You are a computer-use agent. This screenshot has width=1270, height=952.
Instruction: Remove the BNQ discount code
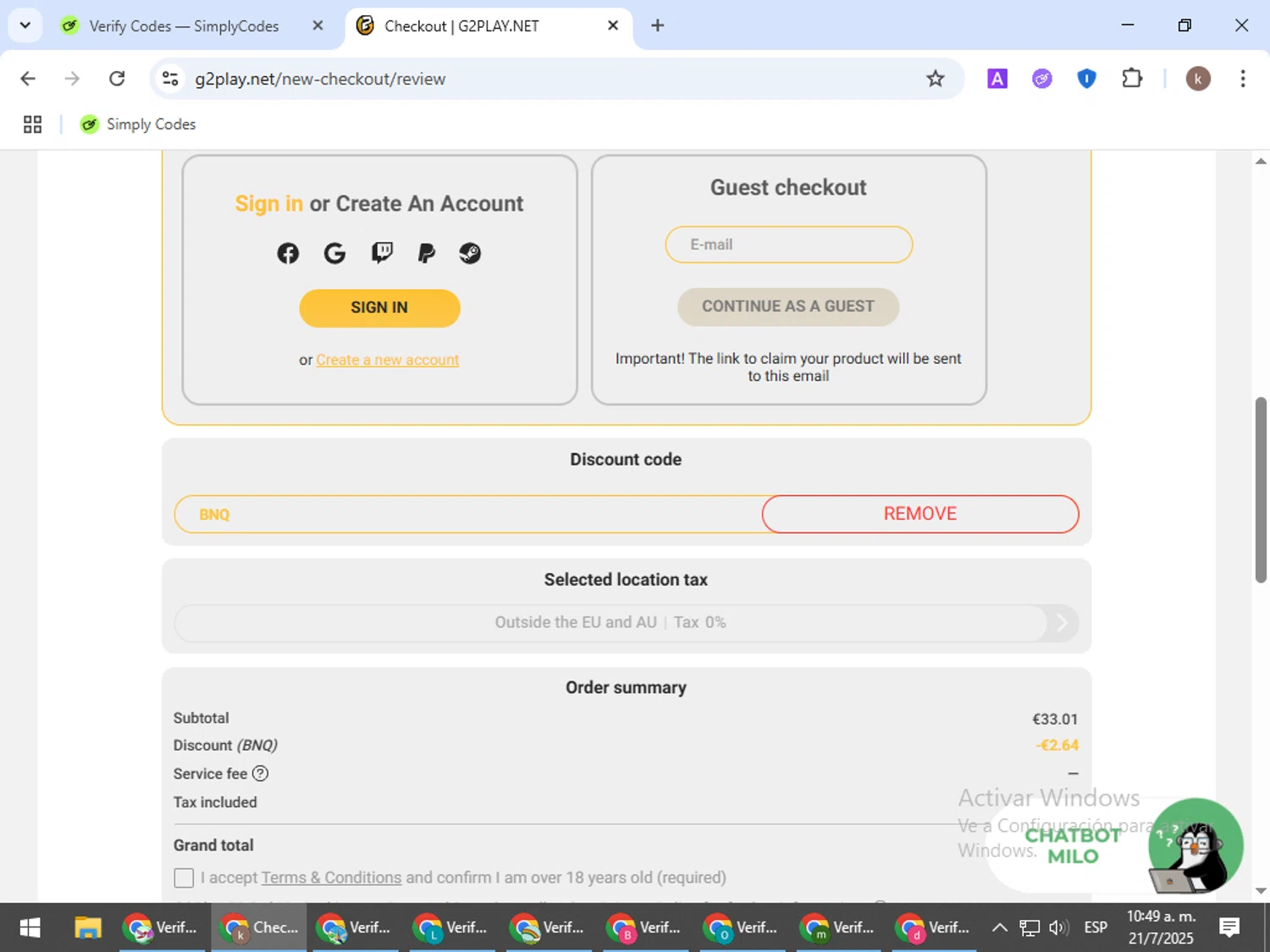coord(920,514)
